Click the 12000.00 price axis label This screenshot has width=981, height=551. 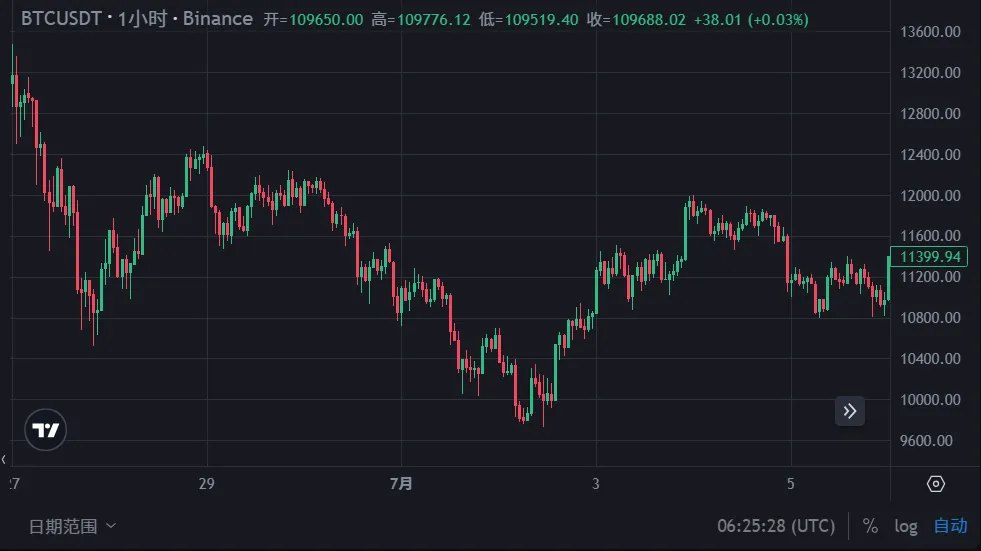pyautogui.click(x=930, y=196)
